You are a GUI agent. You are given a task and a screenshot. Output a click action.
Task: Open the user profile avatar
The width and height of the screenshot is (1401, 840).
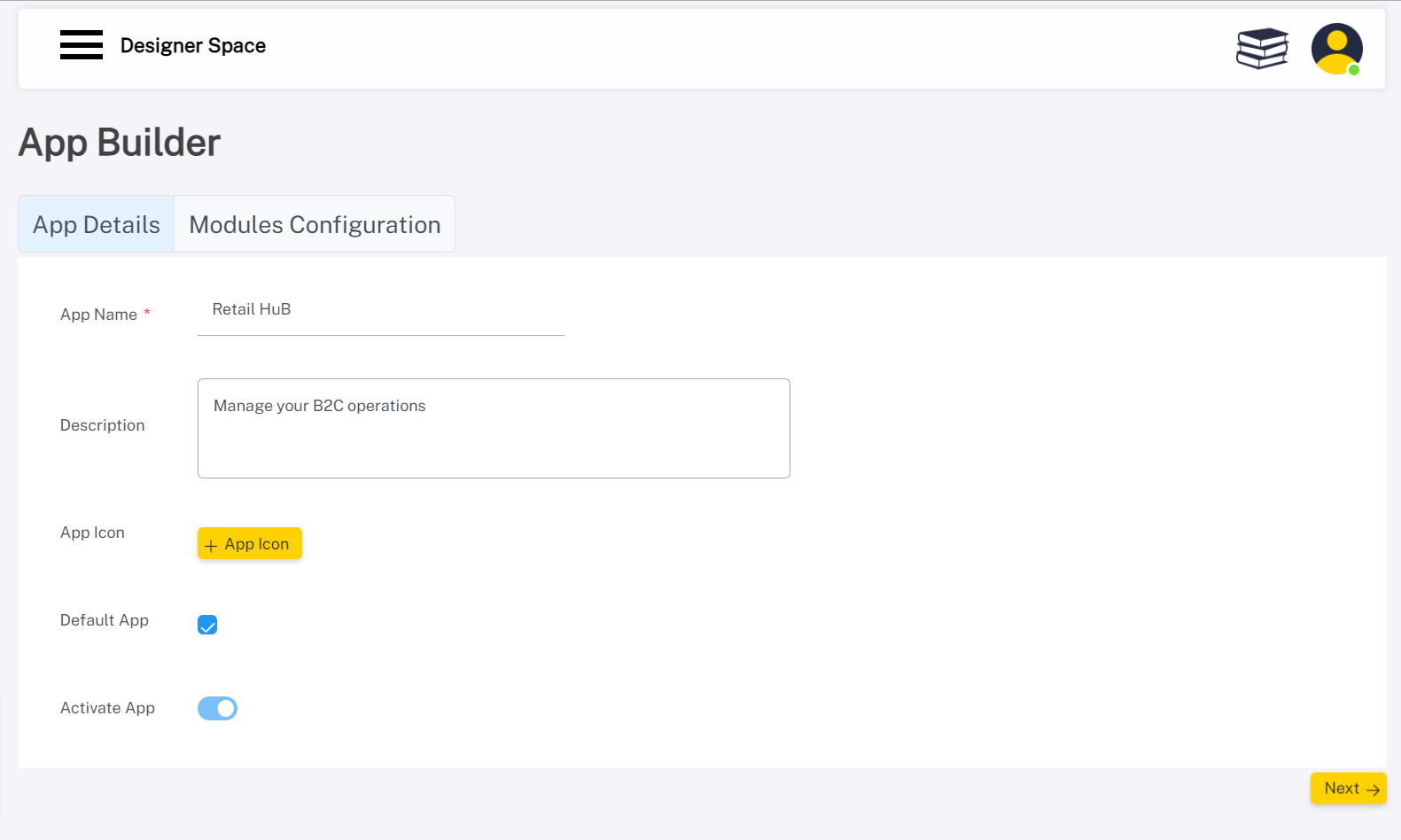1335,48
